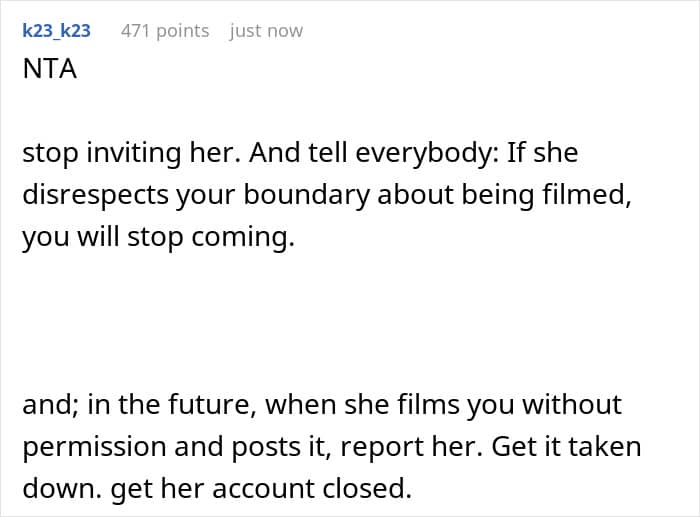Viewport: 700px width, 517px height.
Task: Click the "just now" timestamp
Action: [x=266, y=31]
